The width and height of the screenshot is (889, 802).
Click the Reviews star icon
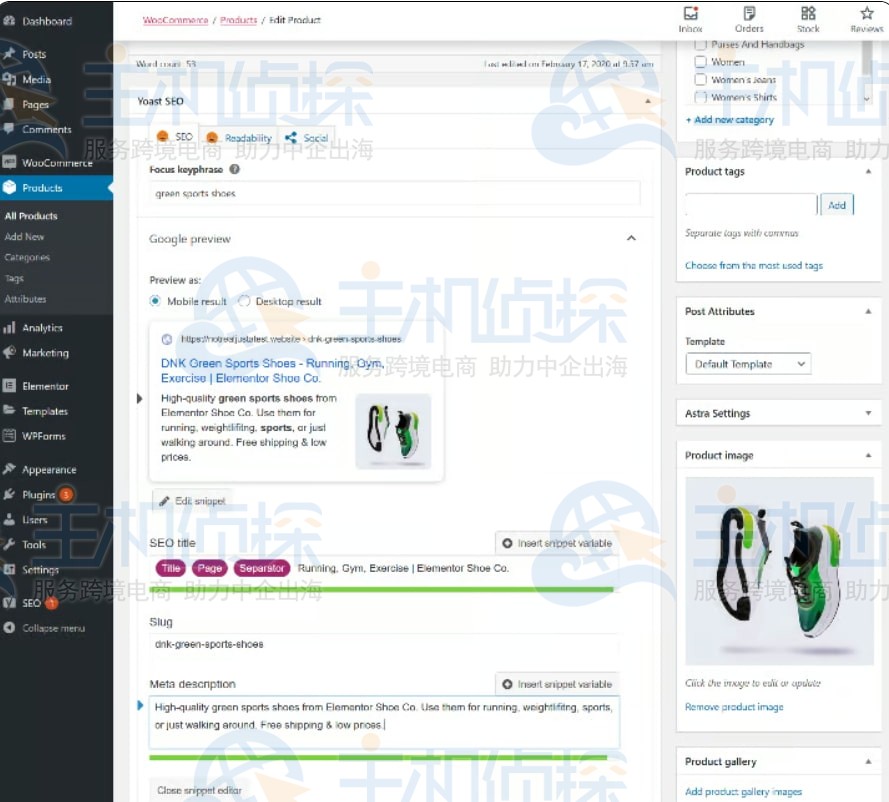pyautogui.click(x=868, y=16)
